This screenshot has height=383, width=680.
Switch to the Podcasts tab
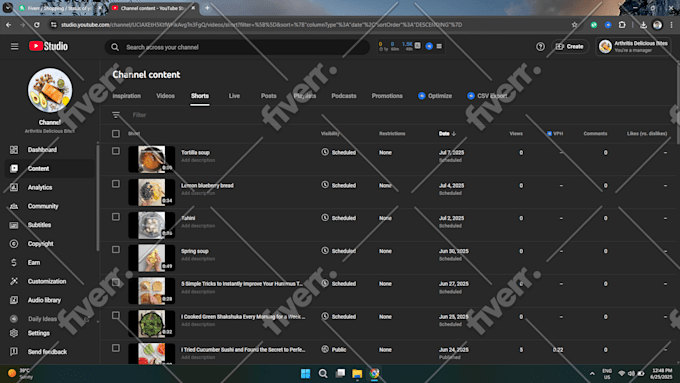pyautogui.click(x=343, y=96)
